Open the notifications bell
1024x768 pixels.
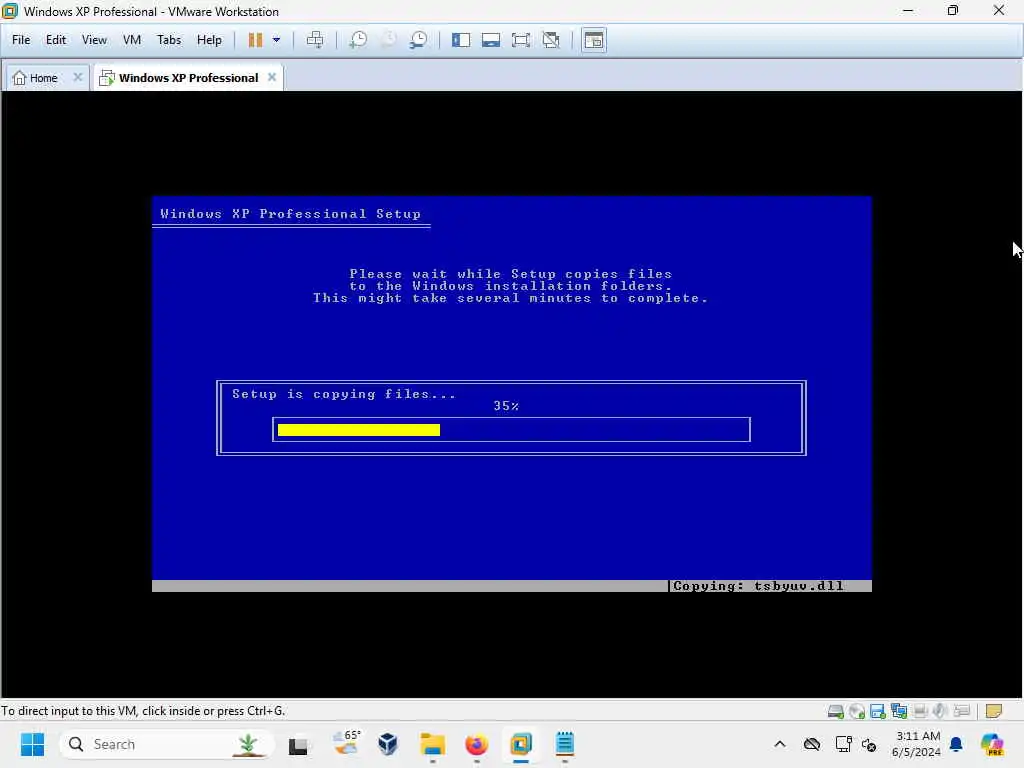click(956, 744)
